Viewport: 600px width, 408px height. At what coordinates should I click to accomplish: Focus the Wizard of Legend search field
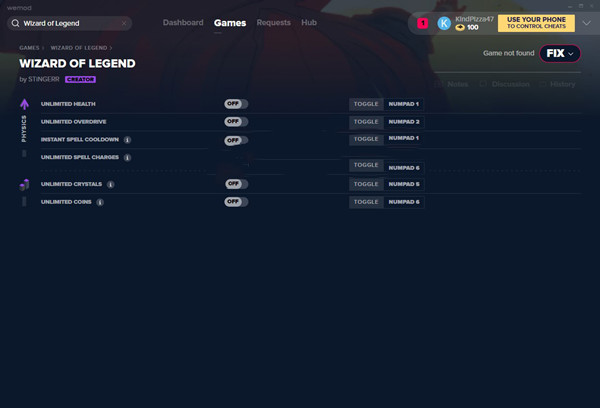(x=70, y=23)
